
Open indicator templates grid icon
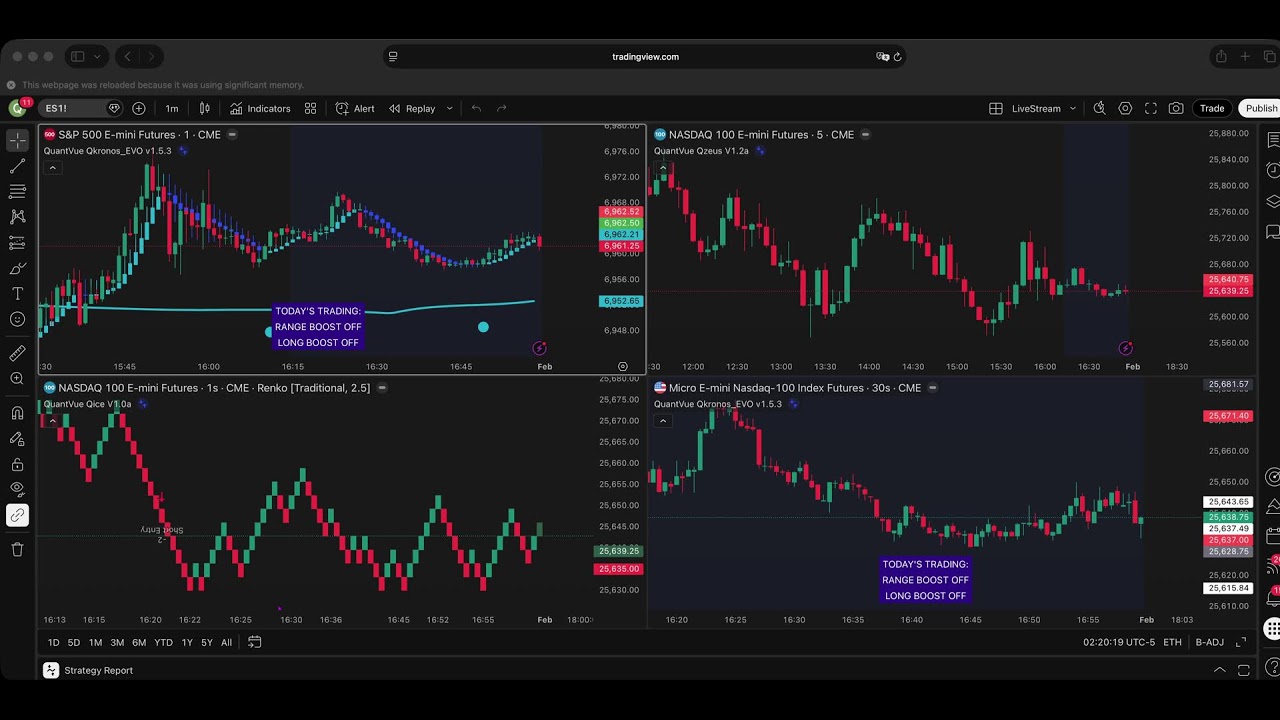310,108
